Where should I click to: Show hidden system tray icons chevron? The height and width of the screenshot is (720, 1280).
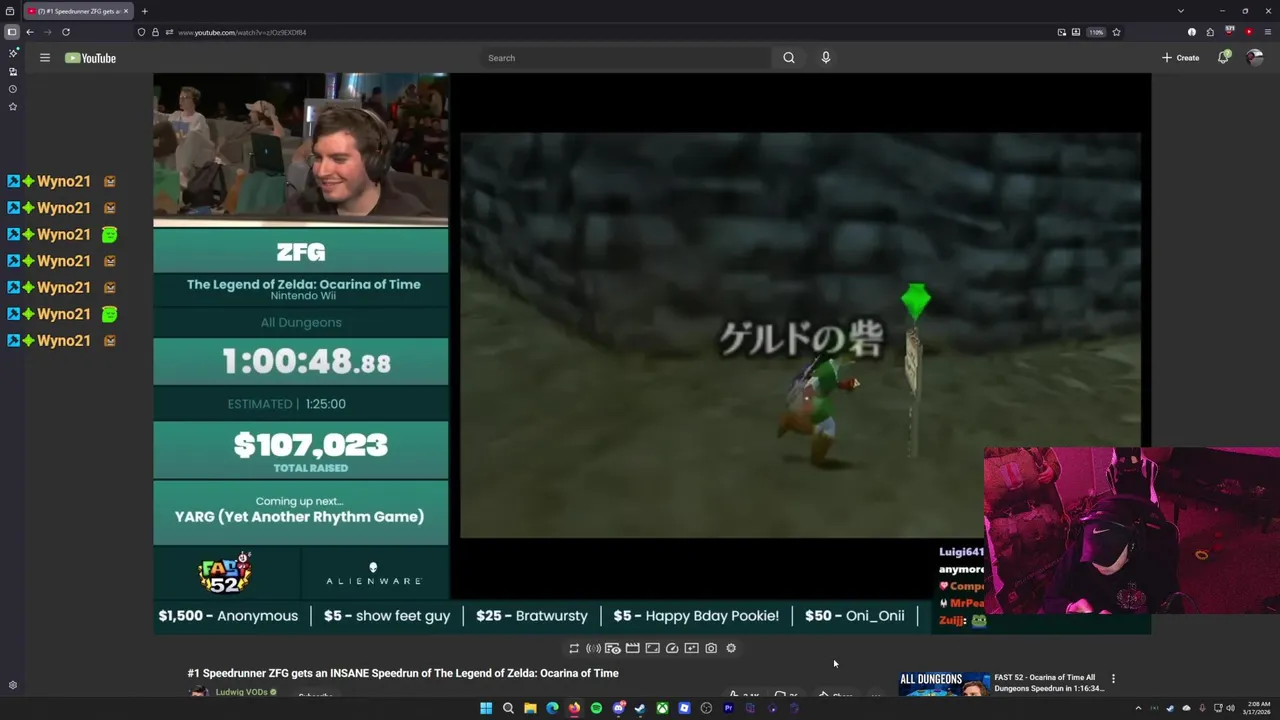coord(1138,708)
